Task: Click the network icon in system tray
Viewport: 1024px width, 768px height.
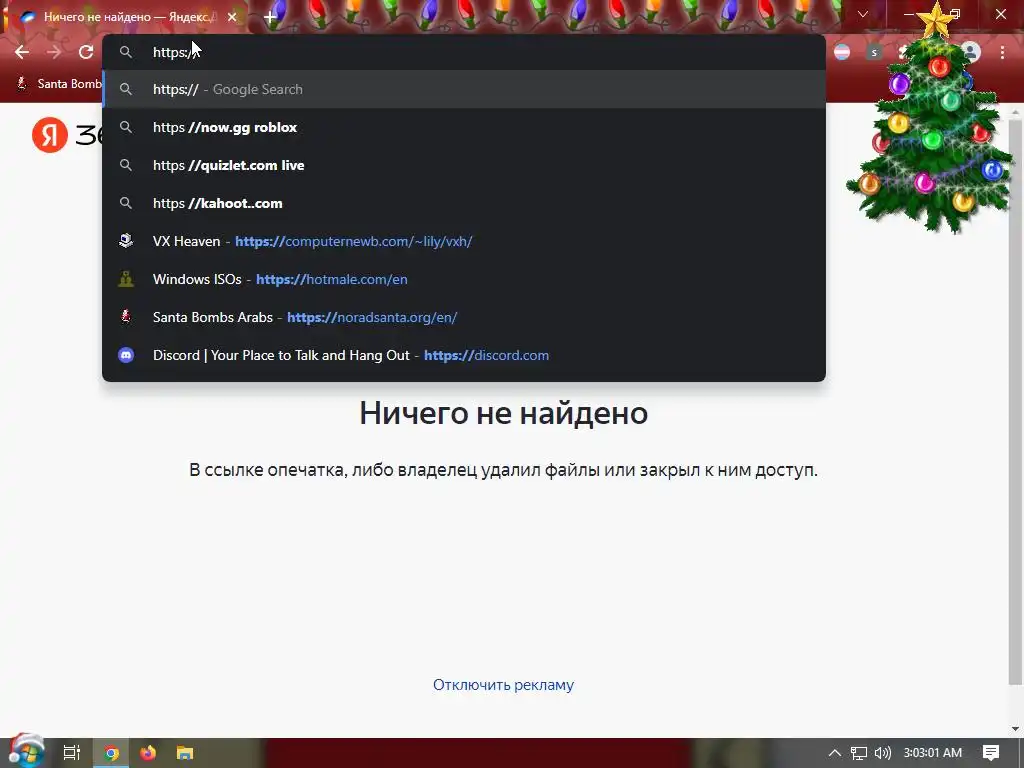Action: coord(859,753)
